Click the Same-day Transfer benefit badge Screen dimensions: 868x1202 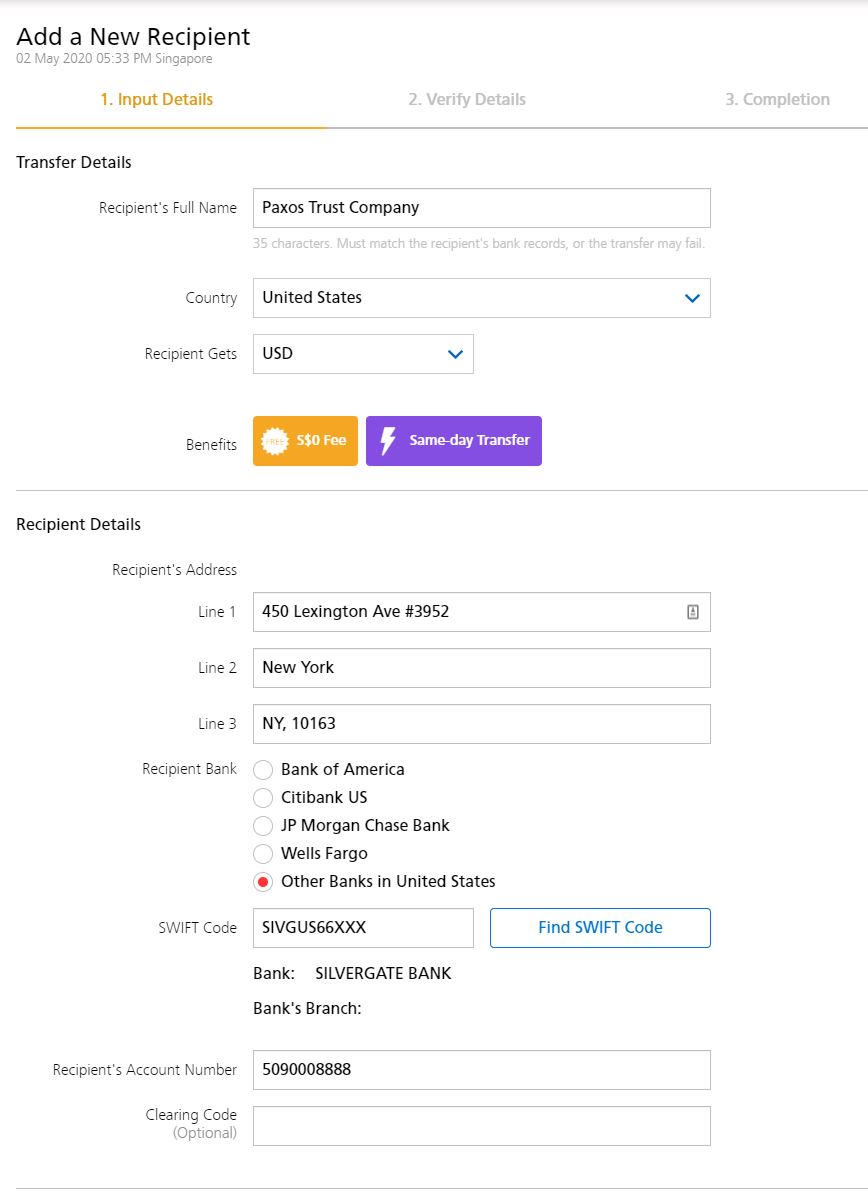pyautogui.click(x=454, y=441)
